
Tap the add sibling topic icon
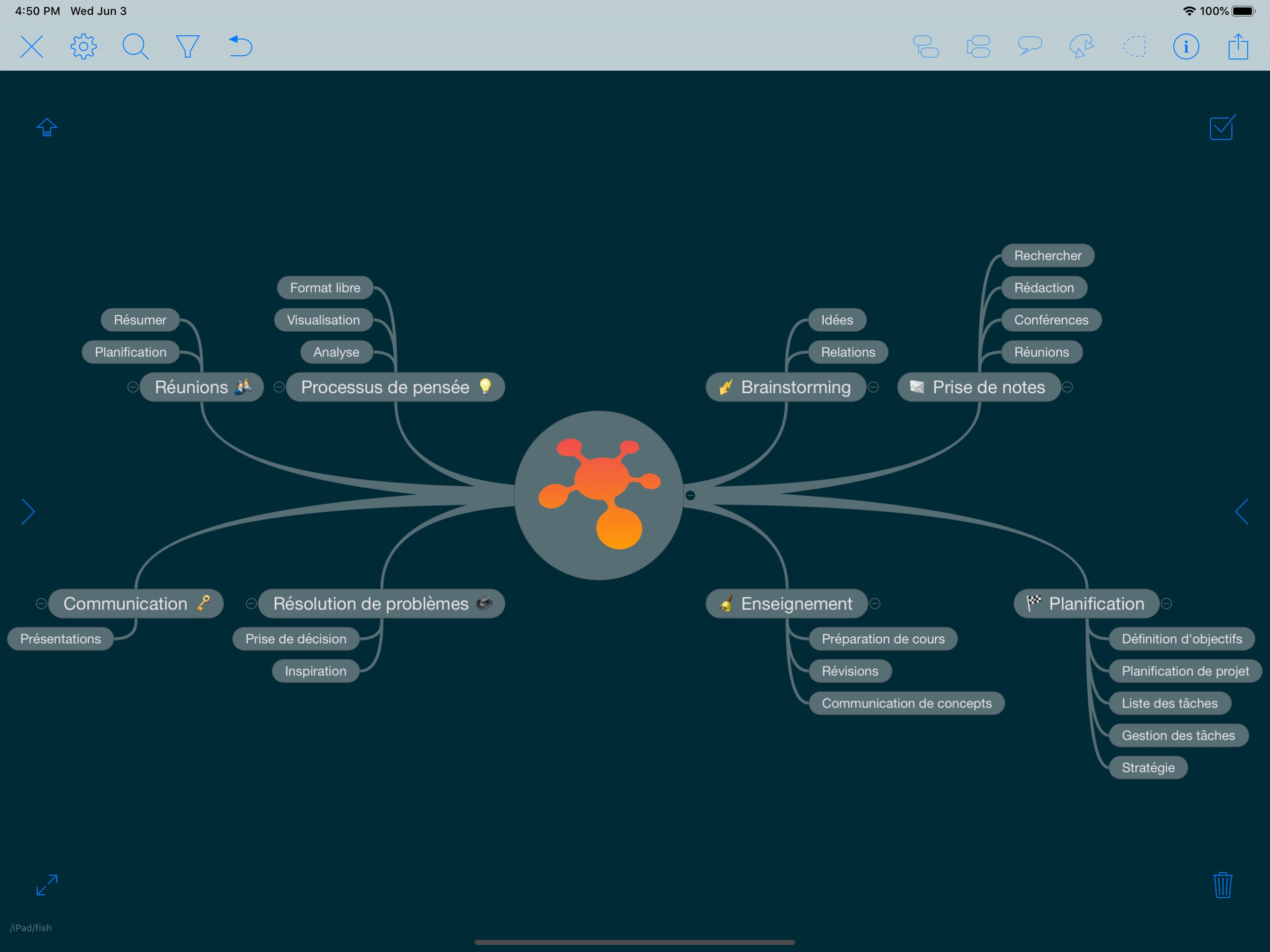pos(978,46)
